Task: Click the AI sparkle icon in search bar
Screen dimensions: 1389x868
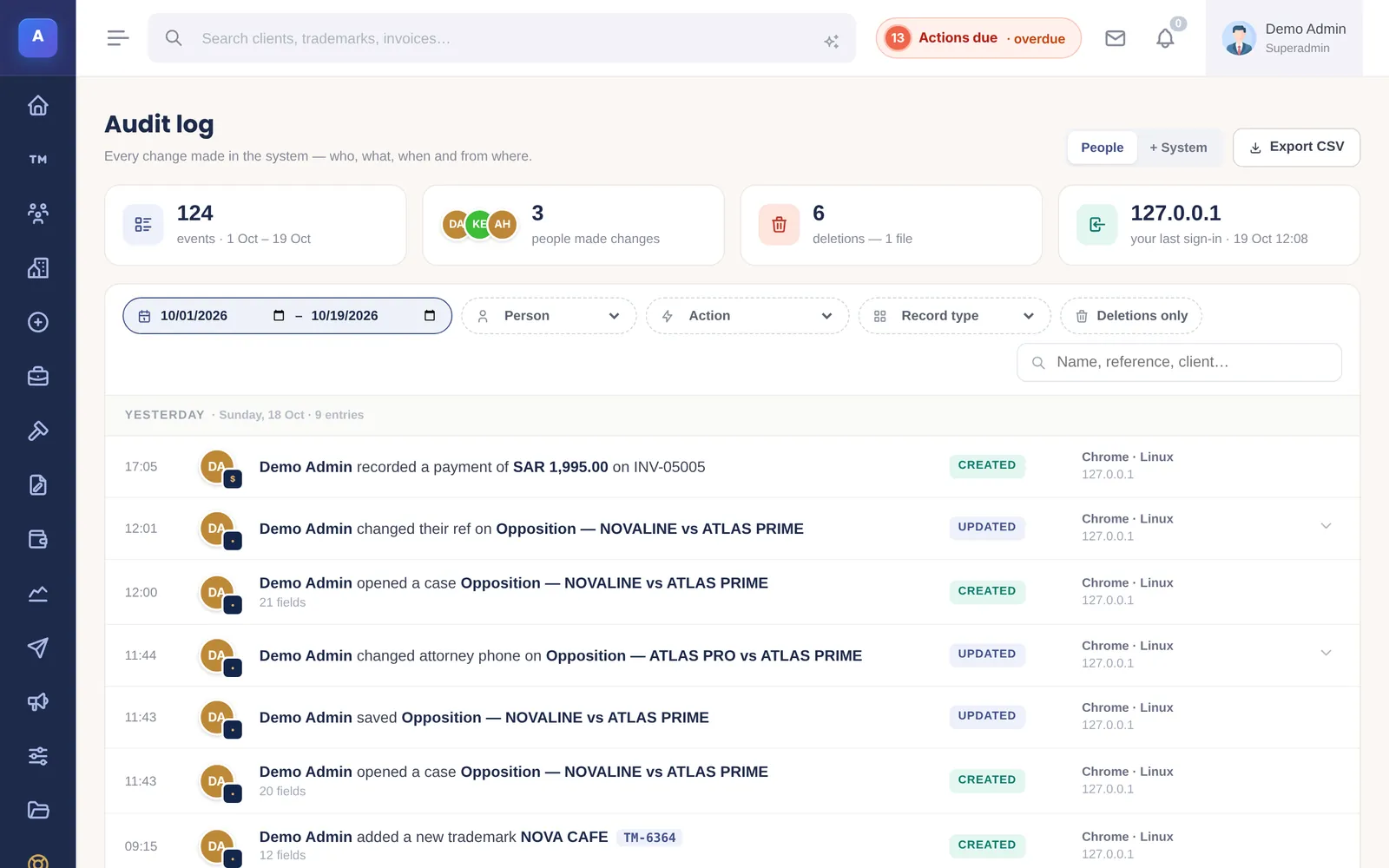Action: 831,41
